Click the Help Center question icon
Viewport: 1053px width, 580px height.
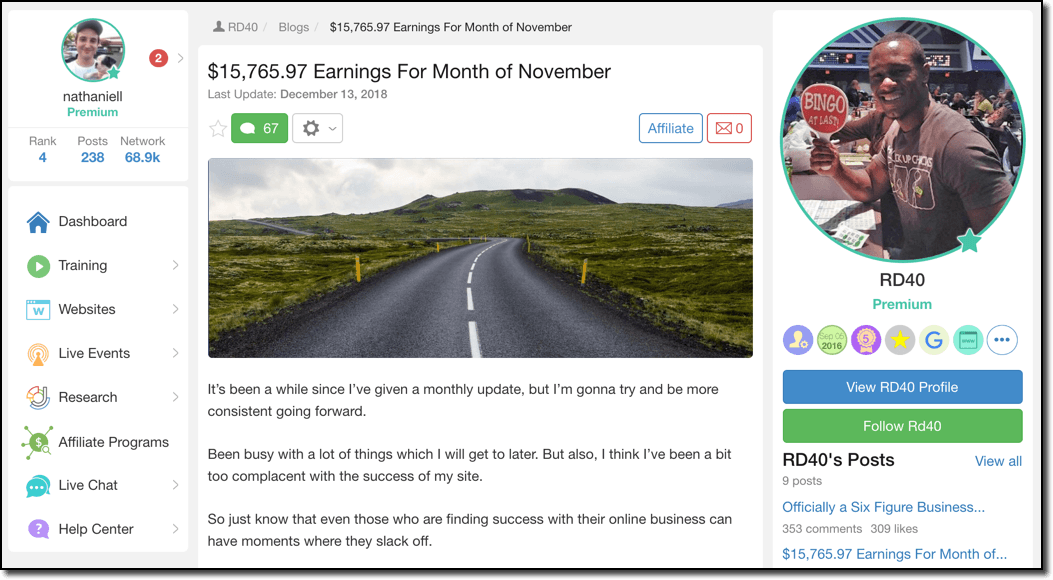[38, 529]
